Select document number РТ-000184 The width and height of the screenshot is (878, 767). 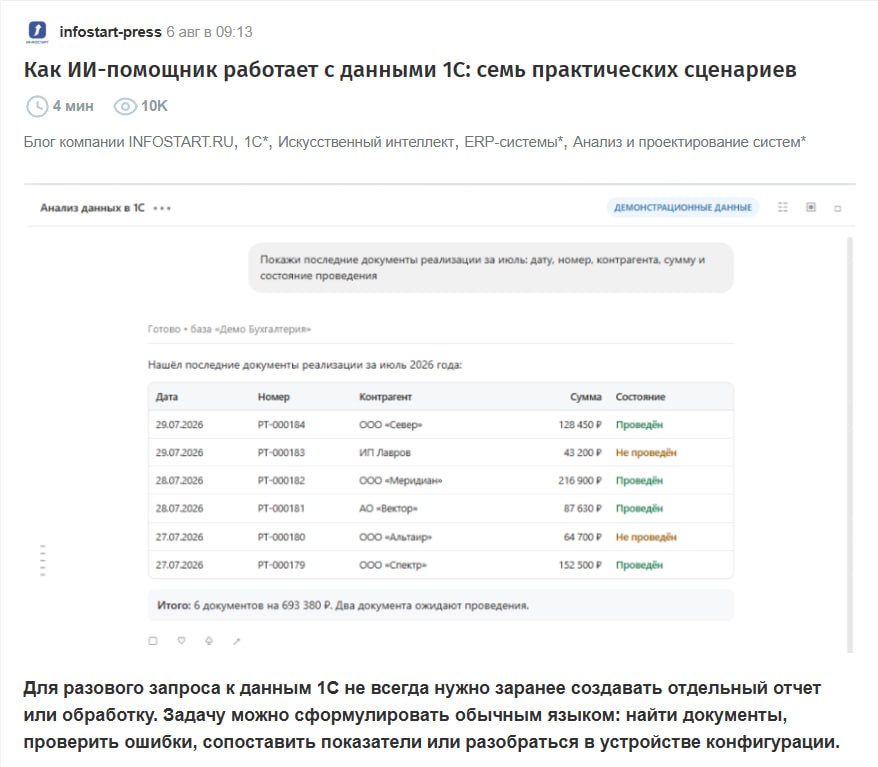(x=282, y=425)
